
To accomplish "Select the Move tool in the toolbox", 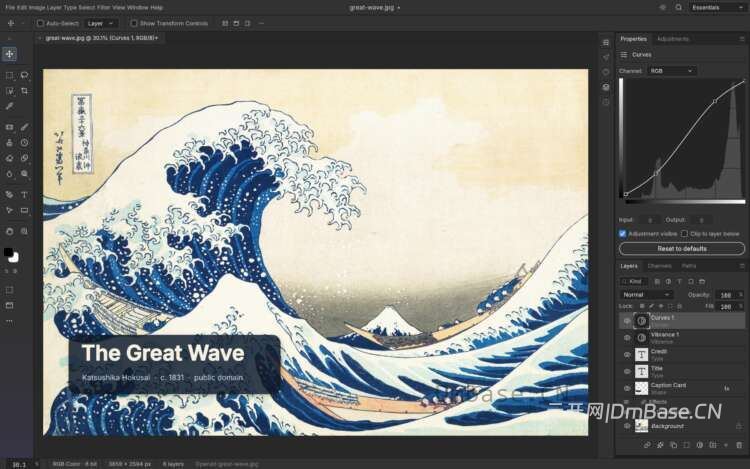I will coord(10,54).
